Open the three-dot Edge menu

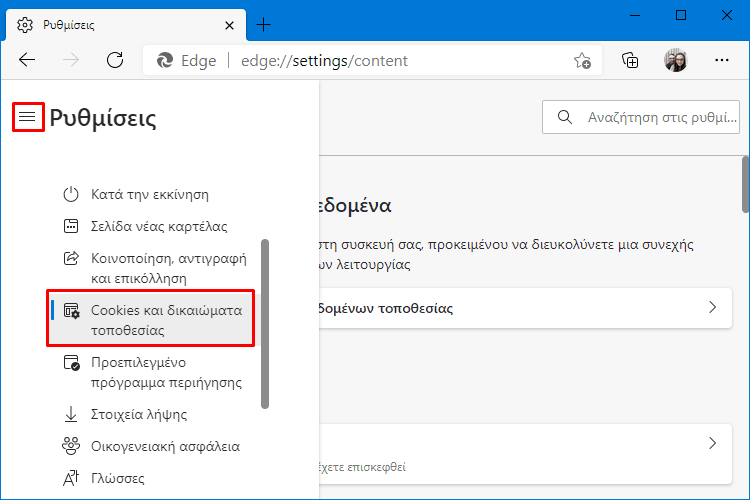721,60
